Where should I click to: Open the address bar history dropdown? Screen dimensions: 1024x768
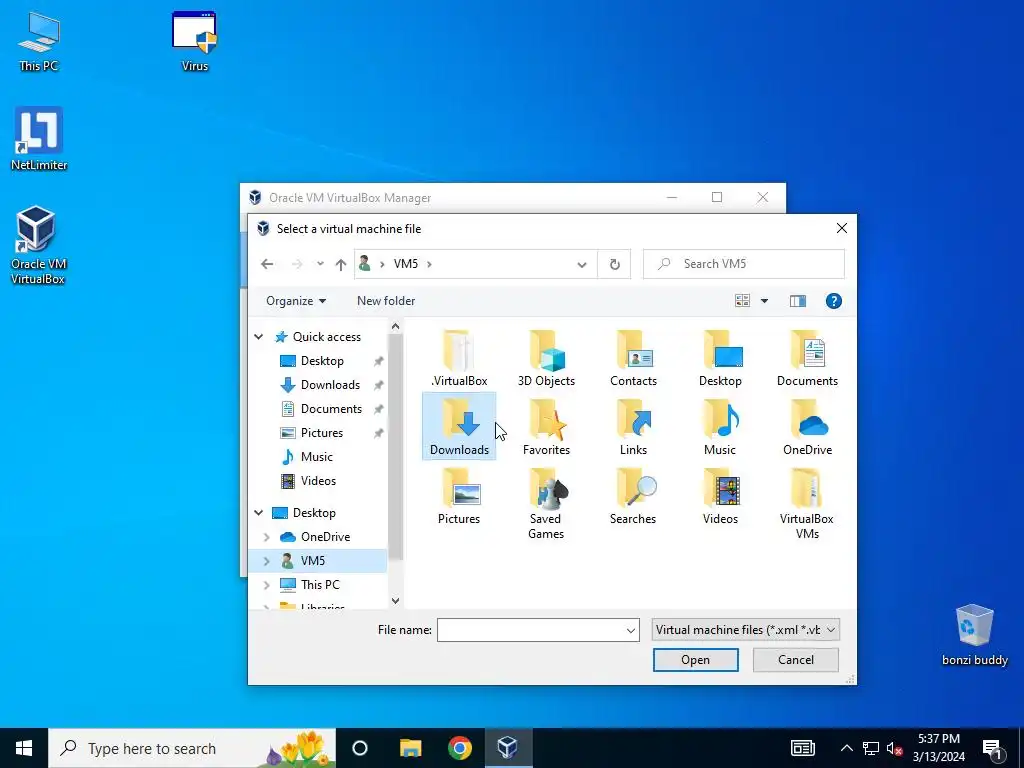pyautogui.click(x=581, y=264)
